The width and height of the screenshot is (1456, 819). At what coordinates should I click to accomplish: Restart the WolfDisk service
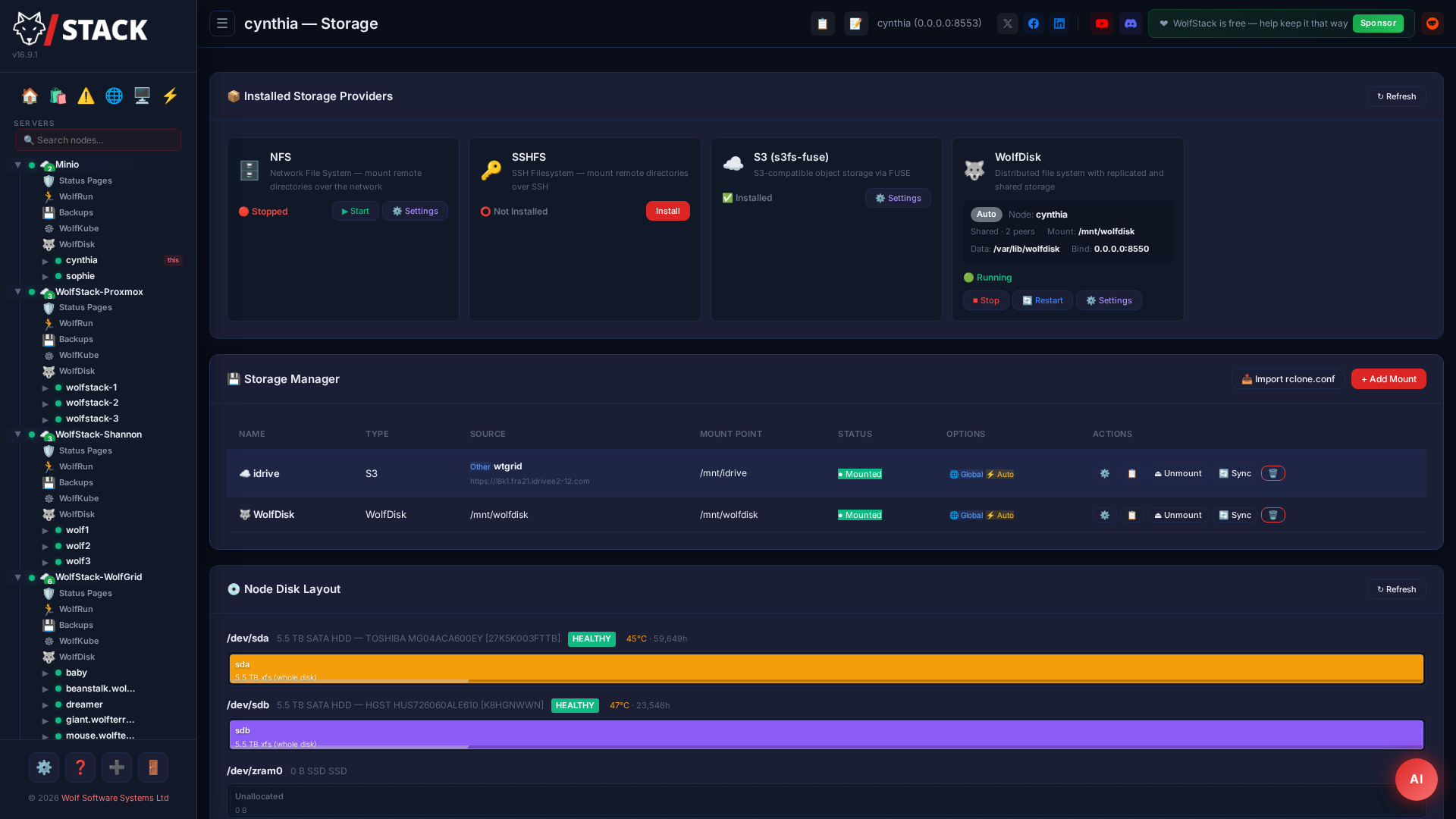pos(1043,300)
